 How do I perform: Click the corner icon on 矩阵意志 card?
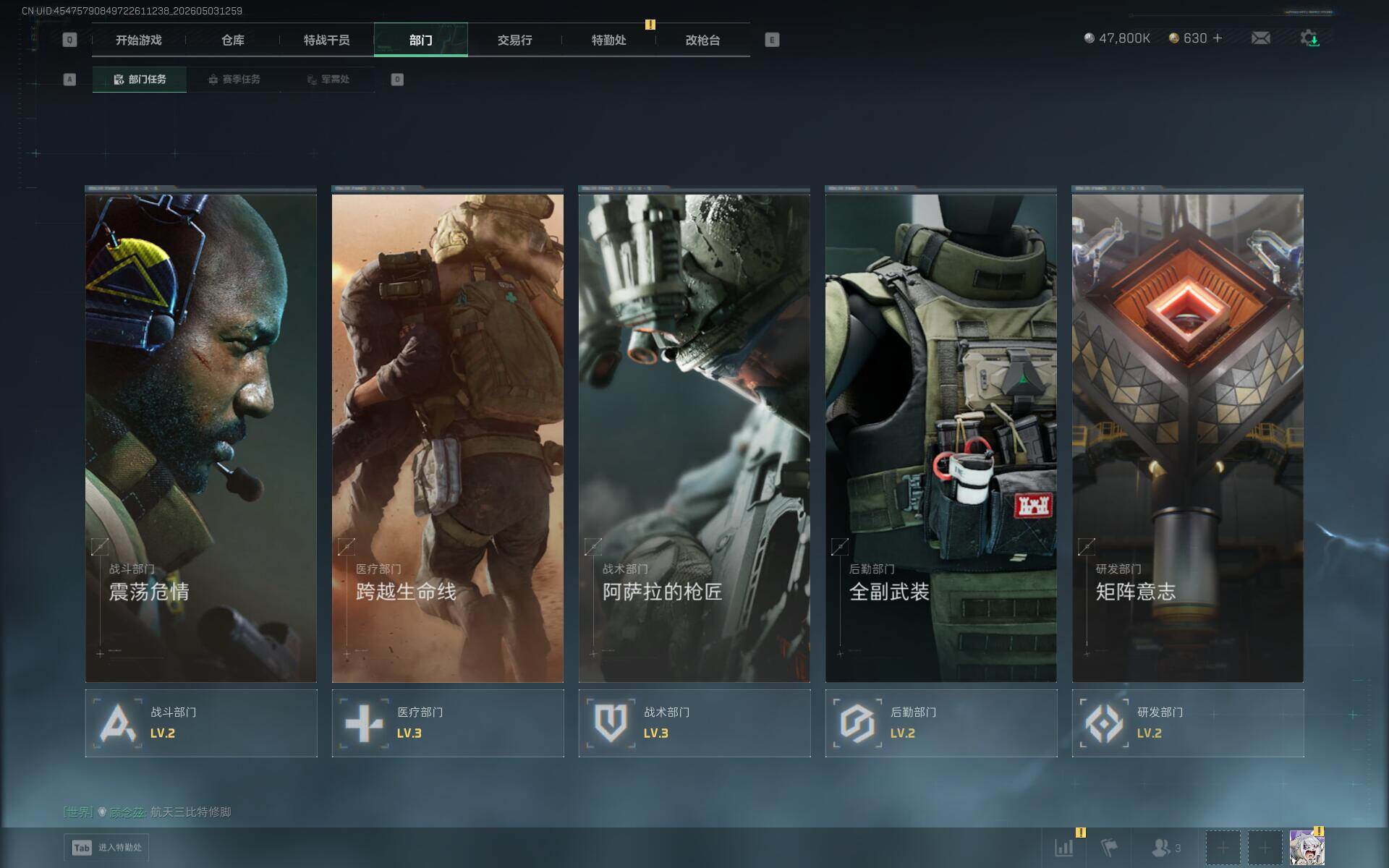click(x=1087, y=546)
